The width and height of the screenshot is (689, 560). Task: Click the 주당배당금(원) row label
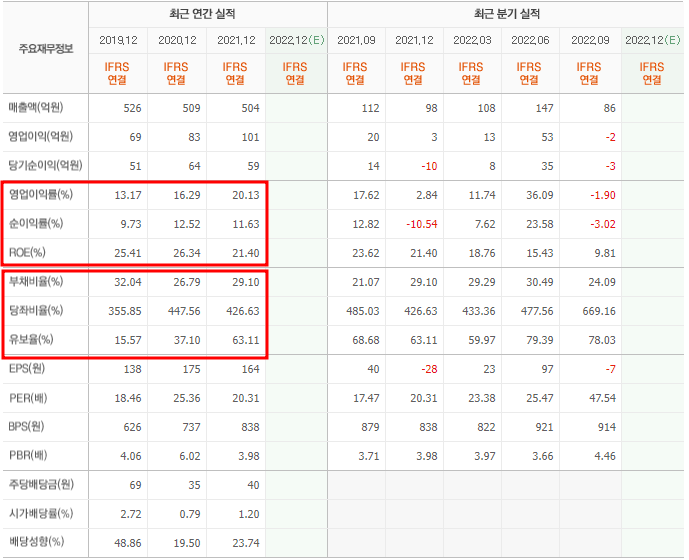41,485
